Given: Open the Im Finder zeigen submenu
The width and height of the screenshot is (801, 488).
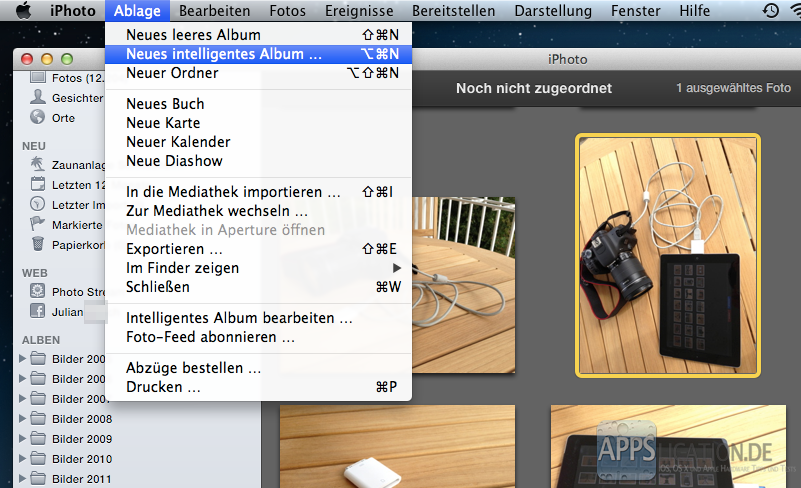Looking at the screenshot, I should tap(258, 268).
